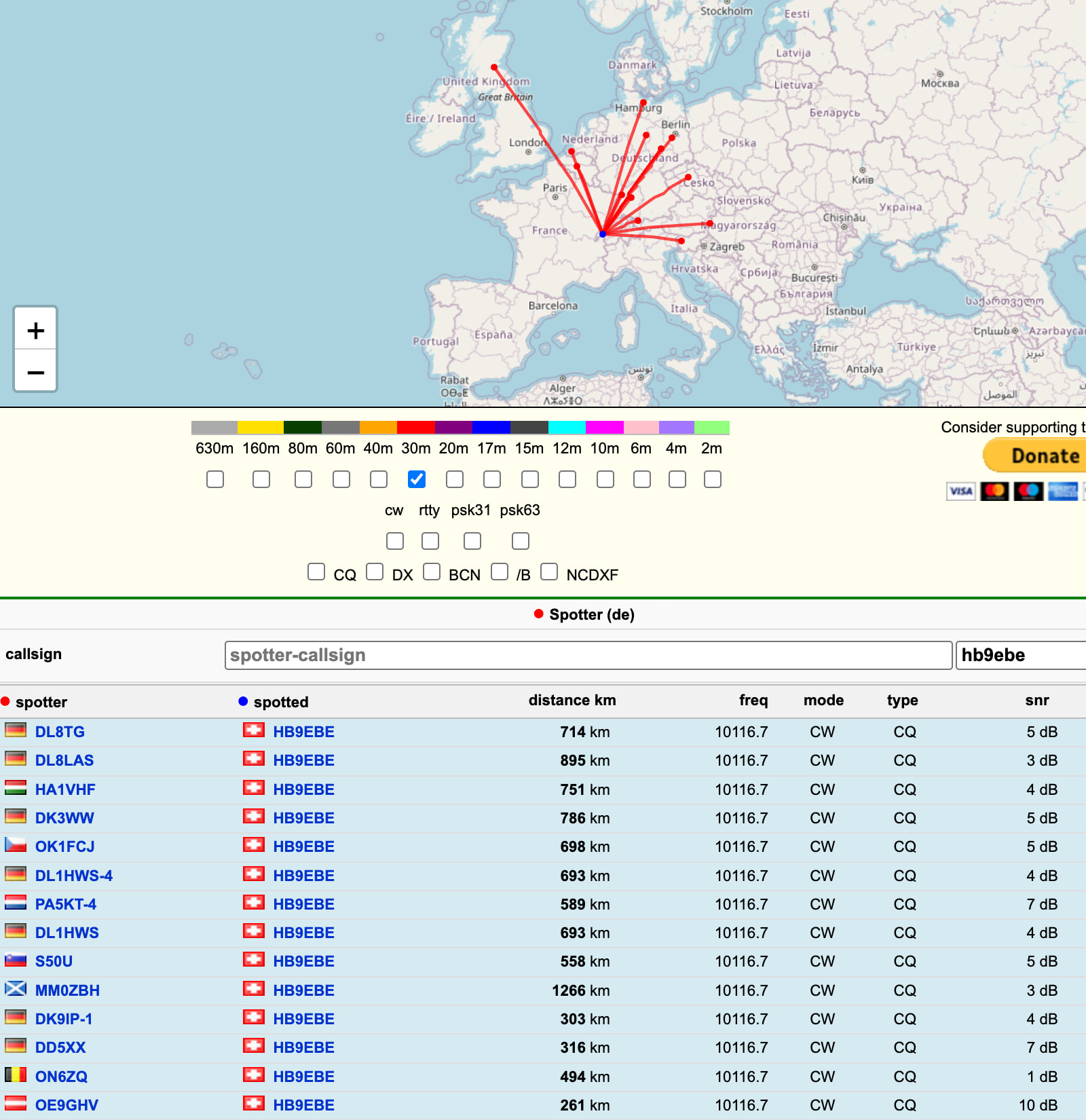Check the cw mode checkbox
1086x1120 pixels.
(x=395, y=541)
